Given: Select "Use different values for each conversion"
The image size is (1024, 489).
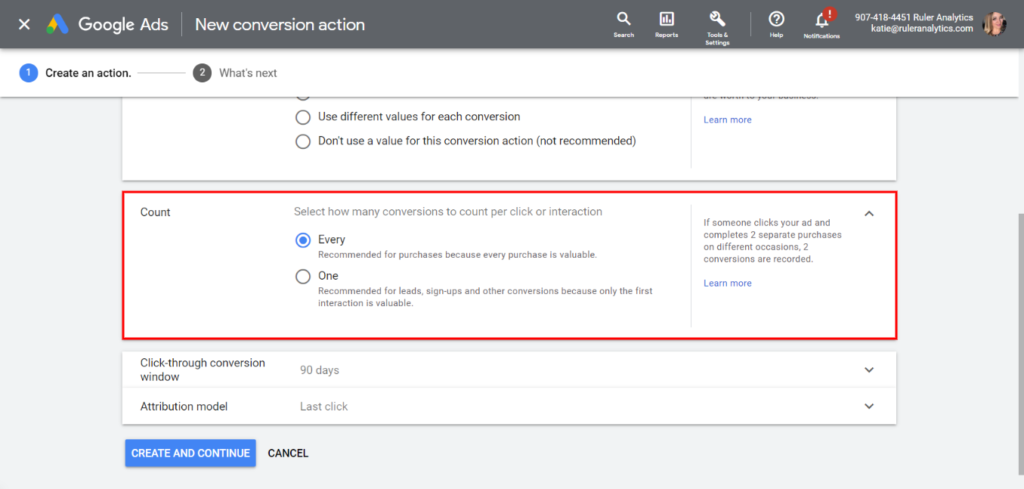Looking at the screenshot, I should 303,117.
